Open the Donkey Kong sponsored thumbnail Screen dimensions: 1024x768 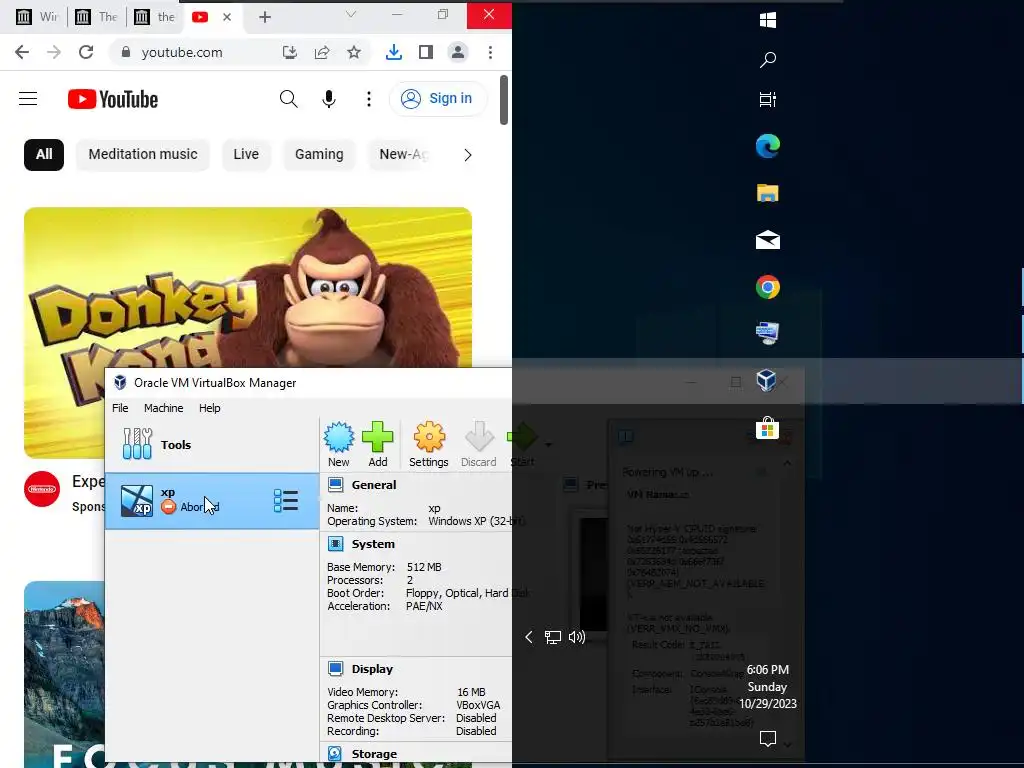pyautogui.click(x=248, y=287)
